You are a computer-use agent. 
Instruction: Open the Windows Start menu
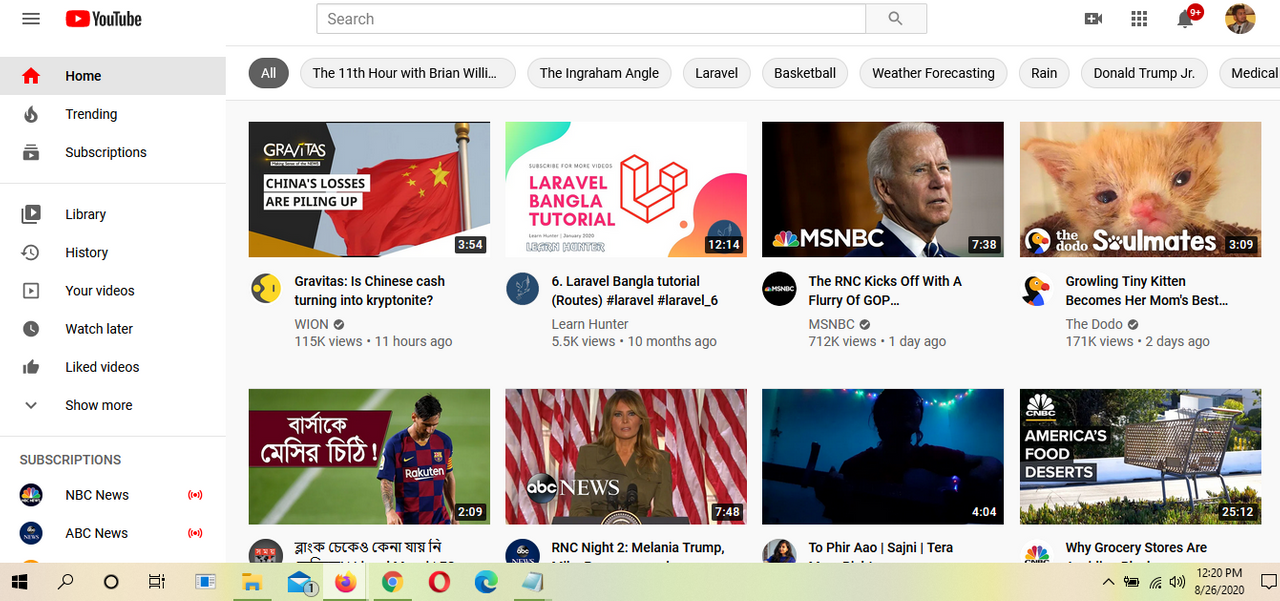coord(20,581)
